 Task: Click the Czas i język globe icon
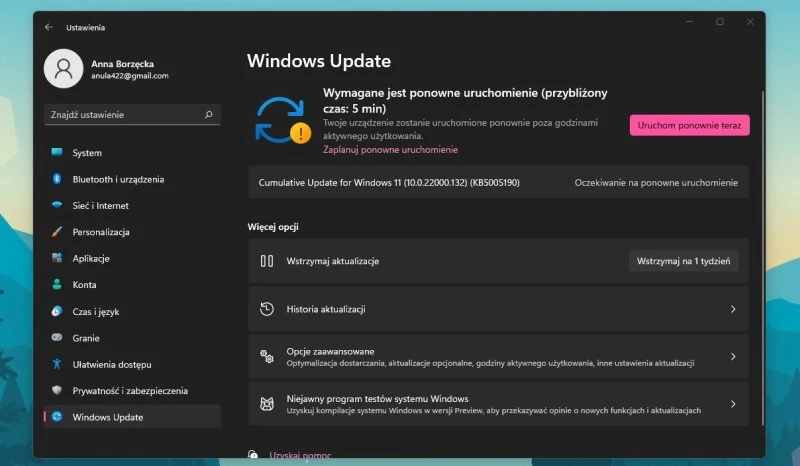coord(57,311)
